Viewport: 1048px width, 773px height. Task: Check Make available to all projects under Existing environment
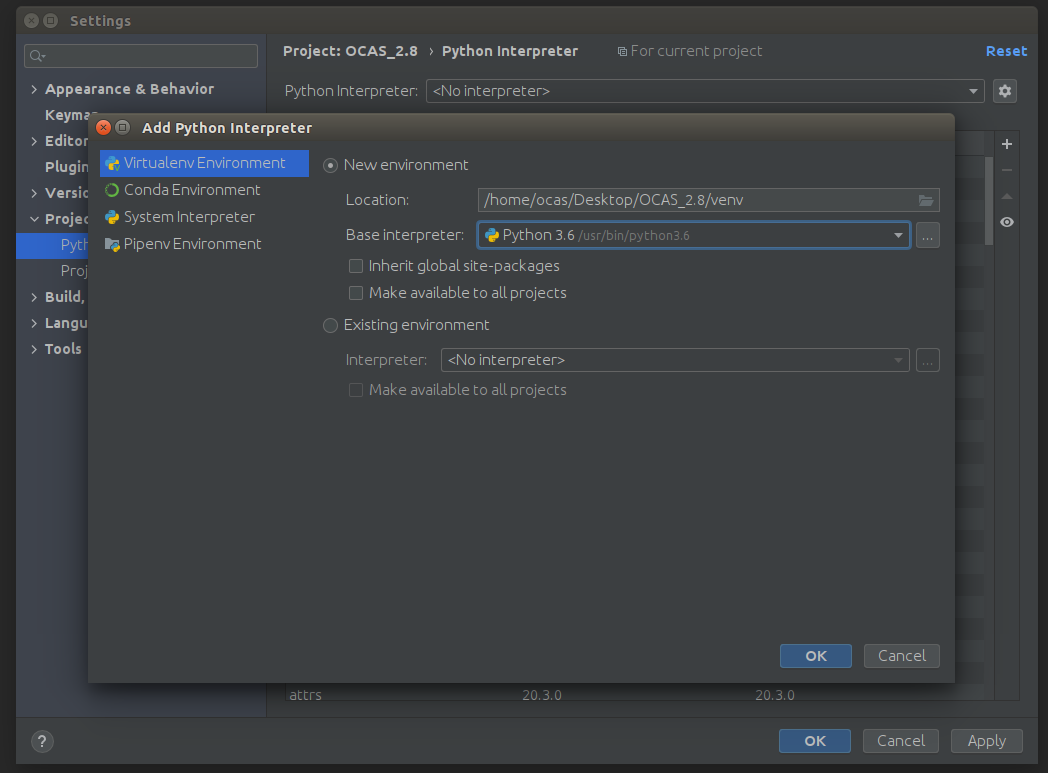click(x=356, y=390)
